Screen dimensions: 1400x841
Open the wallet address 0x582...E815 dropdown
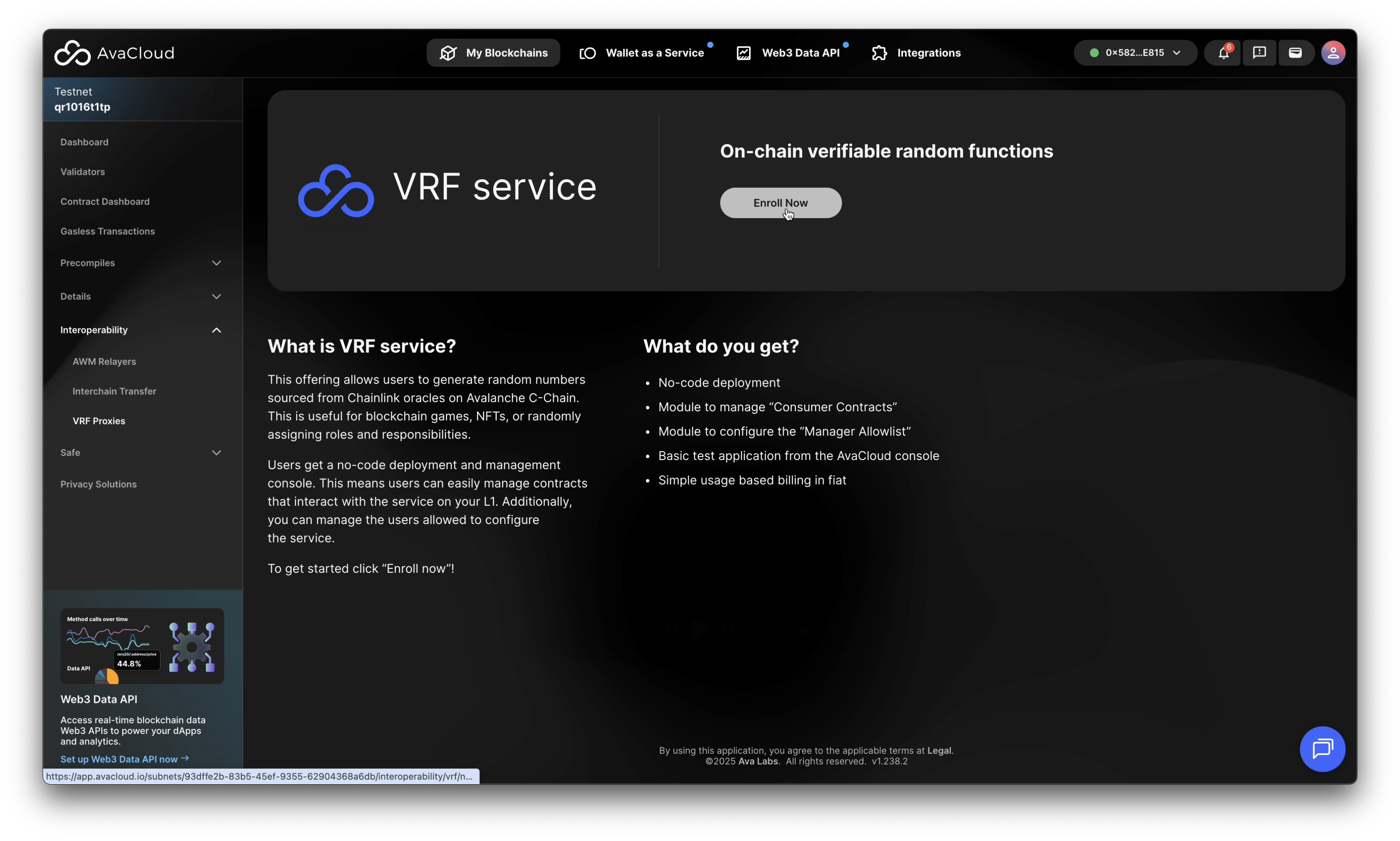1135,53
